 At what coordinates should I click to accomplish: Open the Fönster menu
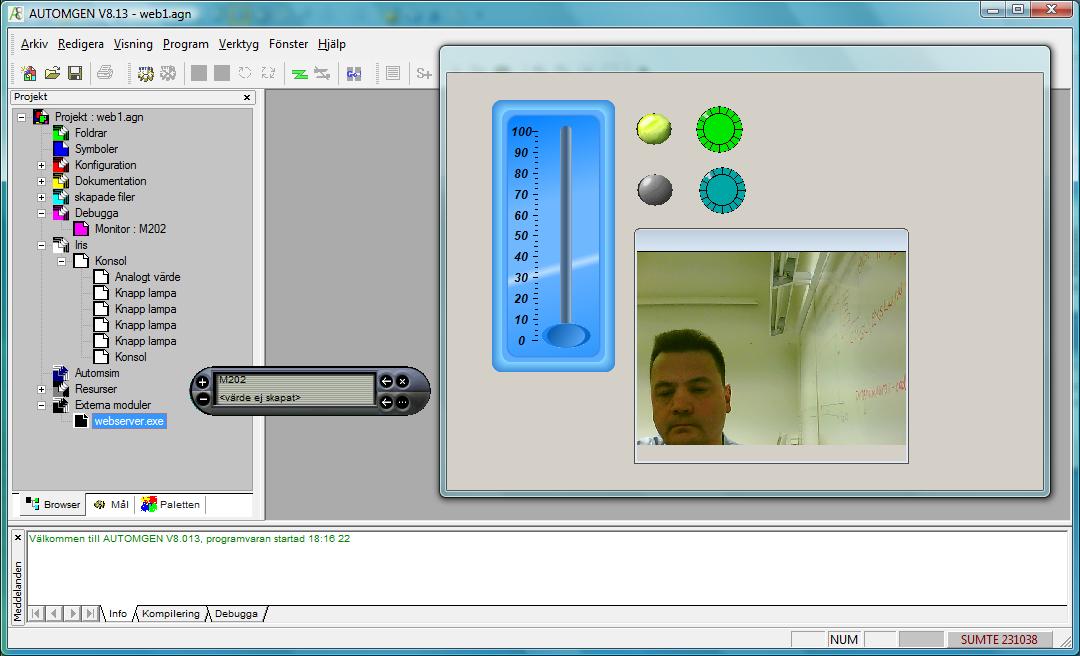click(x=288, y=44)
